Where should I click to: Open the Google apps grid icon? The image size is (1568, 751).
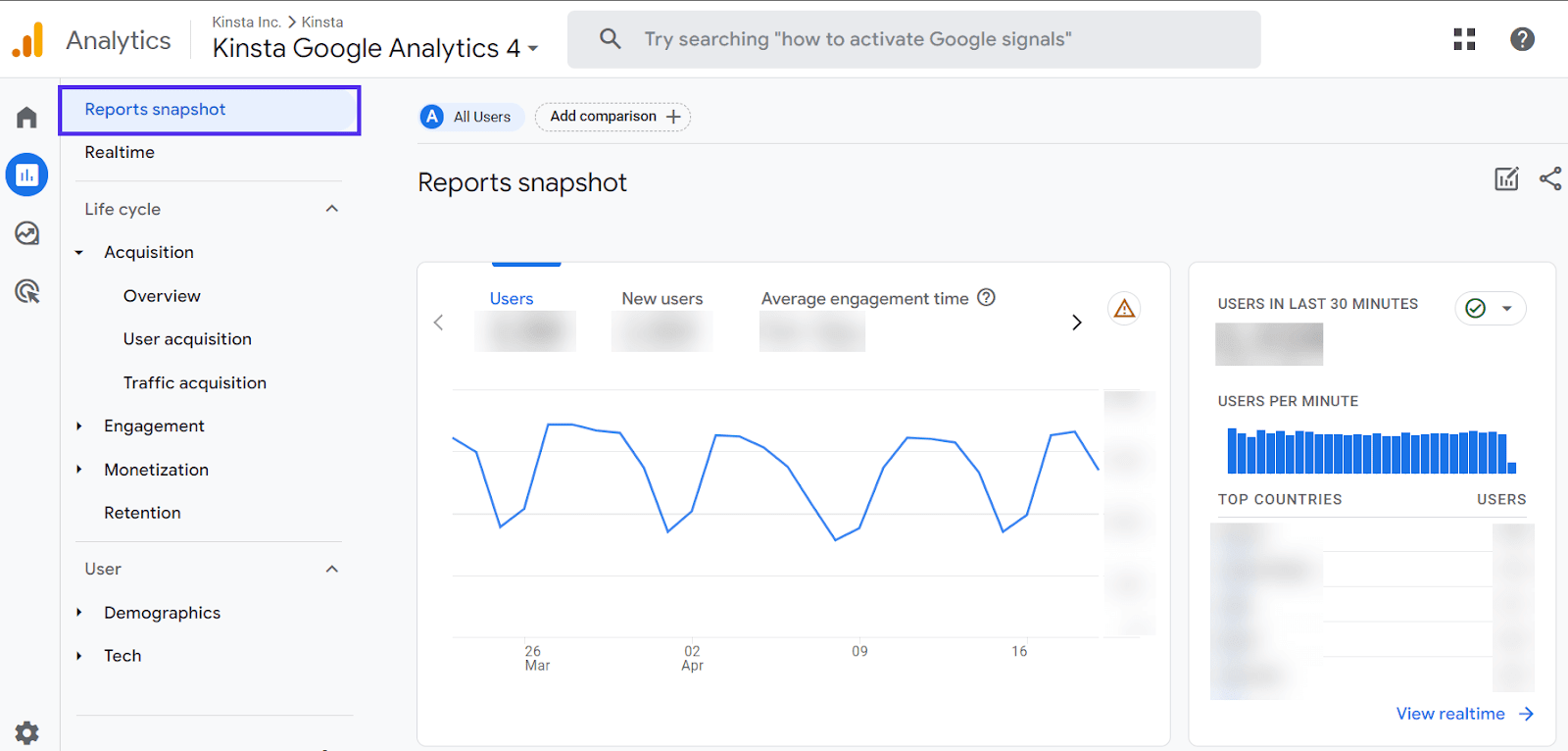pos(1464,39)
